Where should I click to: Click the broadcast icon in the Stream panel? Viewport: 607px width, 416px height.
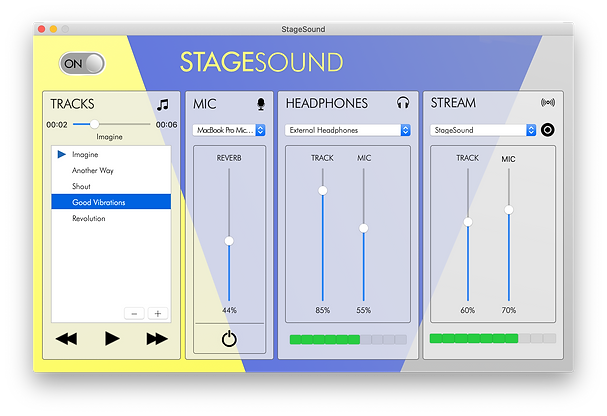click(548, 103)
